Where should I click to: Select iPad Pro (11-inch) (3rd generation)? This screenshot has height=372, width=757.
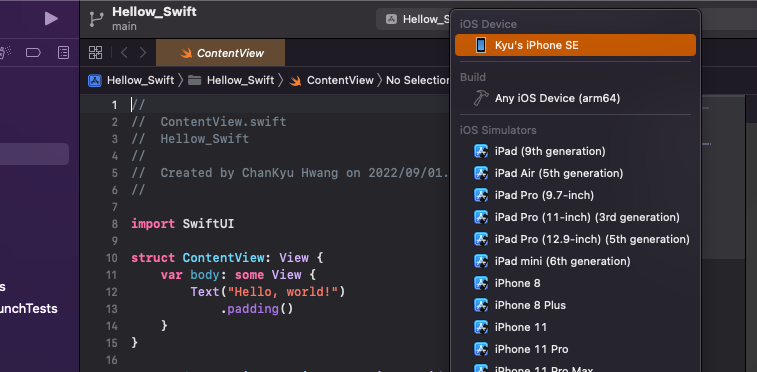point(575,218)
